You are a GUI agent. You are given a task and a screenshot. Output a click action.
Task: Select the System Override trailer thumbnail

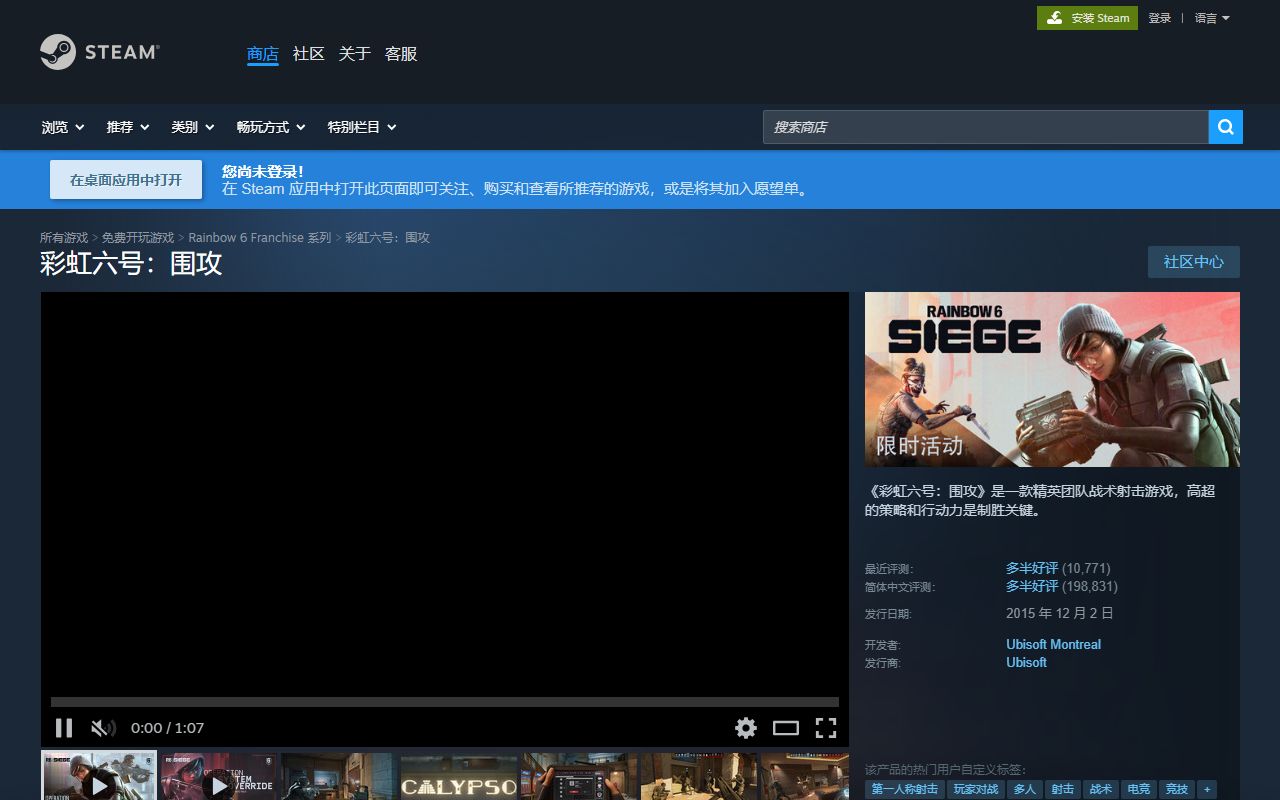(219, 777)
